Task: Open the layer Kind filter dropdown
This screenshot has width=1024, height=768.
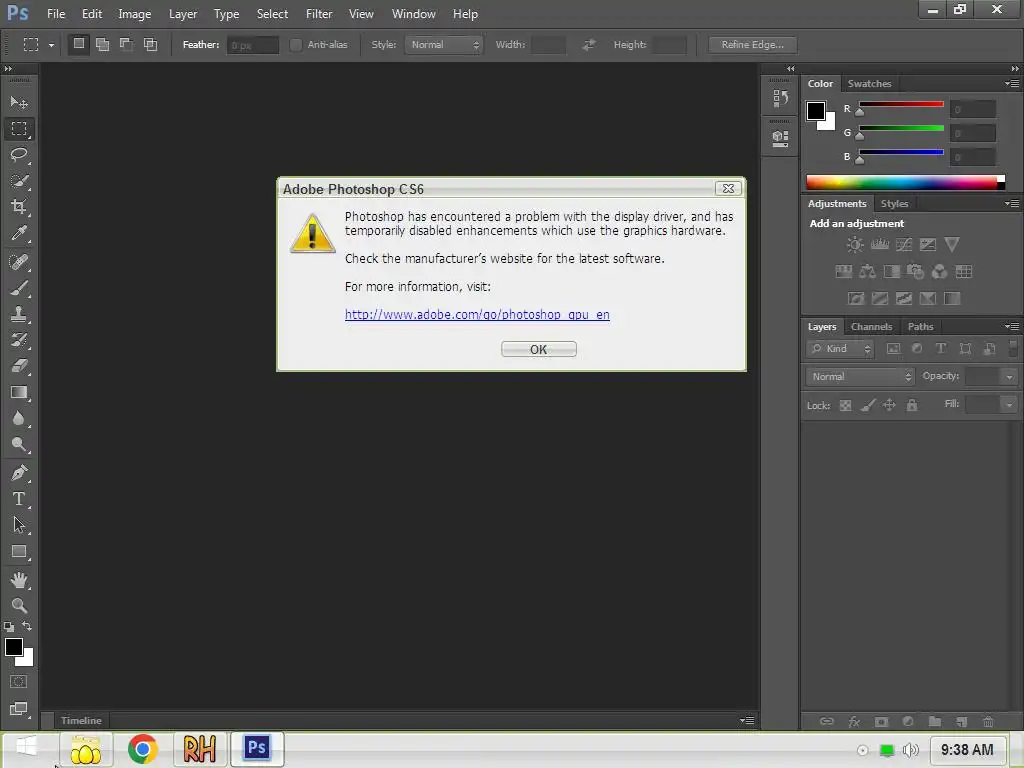Action: 840,349
